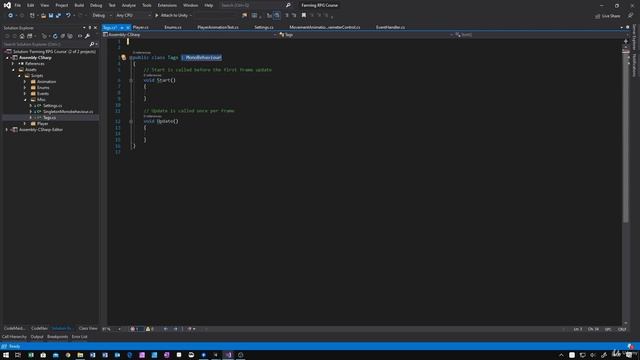Select Tags.cs in Solution Explorer
Image resolution: width=640 pixels, height=360 pixels.
pos(49,118)
